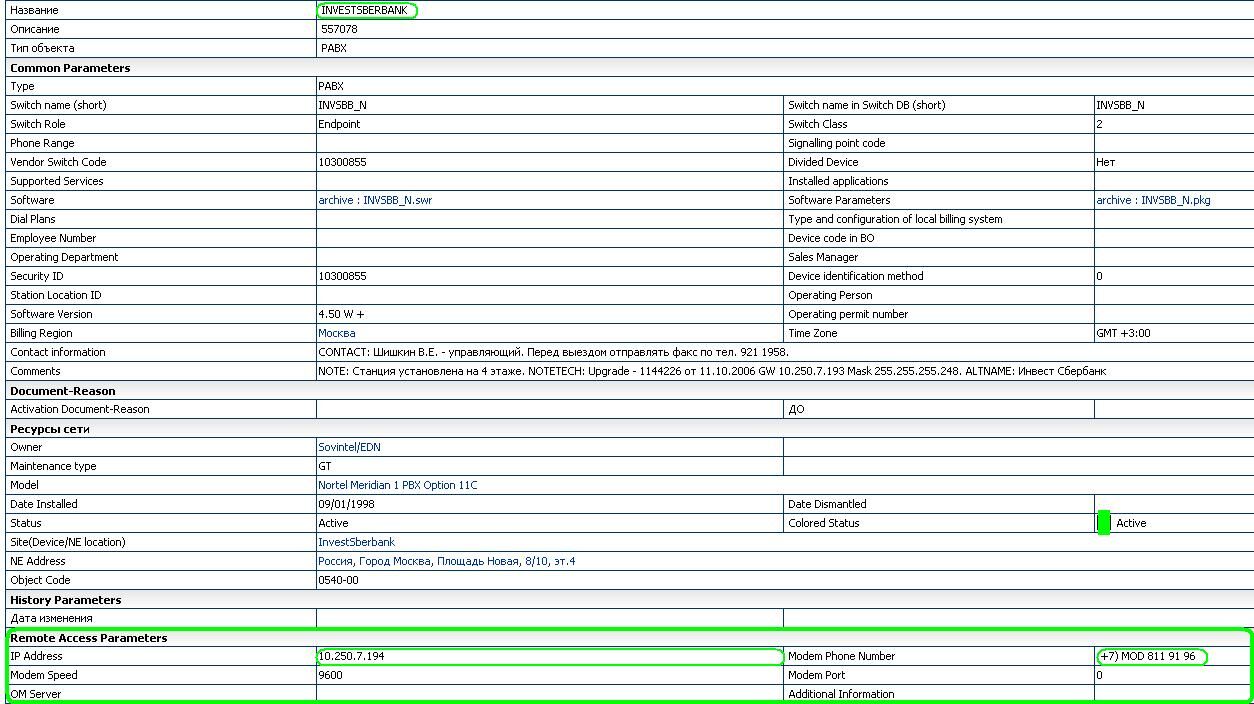
Task: Click the PABX object type value
Action: click(x=334, y=48)
